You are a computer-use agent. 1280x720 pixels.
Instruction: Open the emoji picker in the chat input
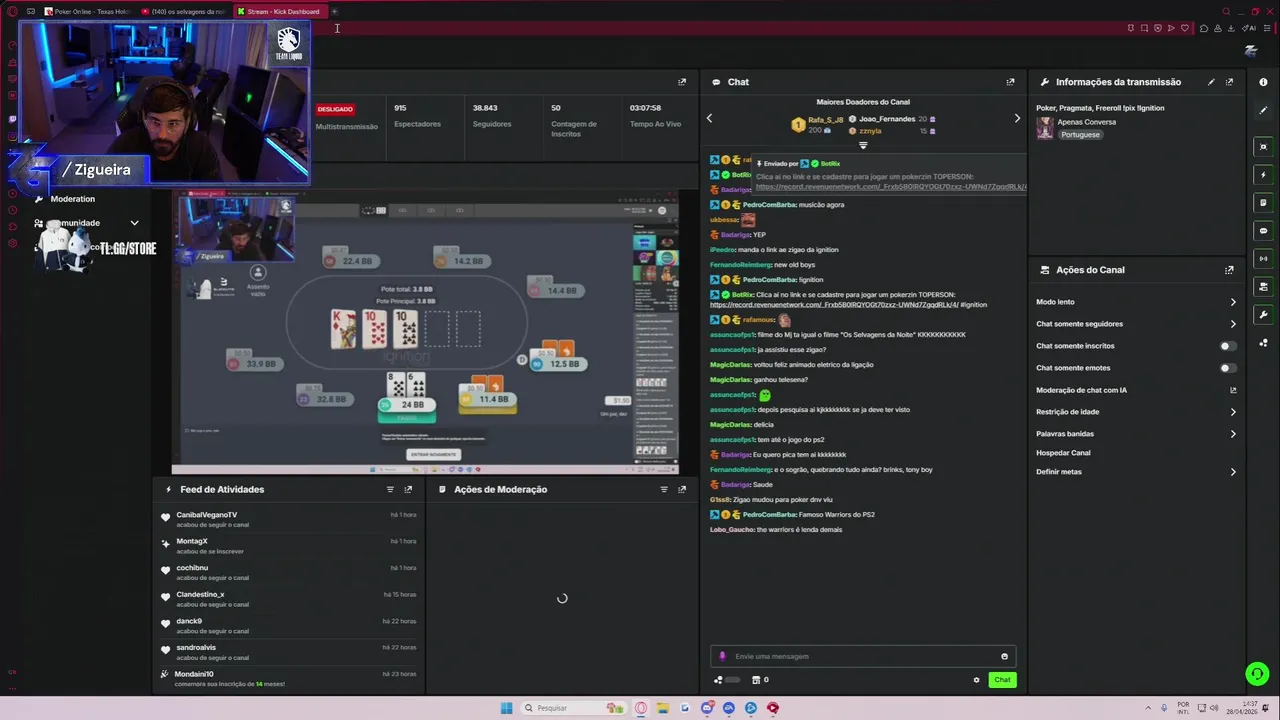[1004, 657]
